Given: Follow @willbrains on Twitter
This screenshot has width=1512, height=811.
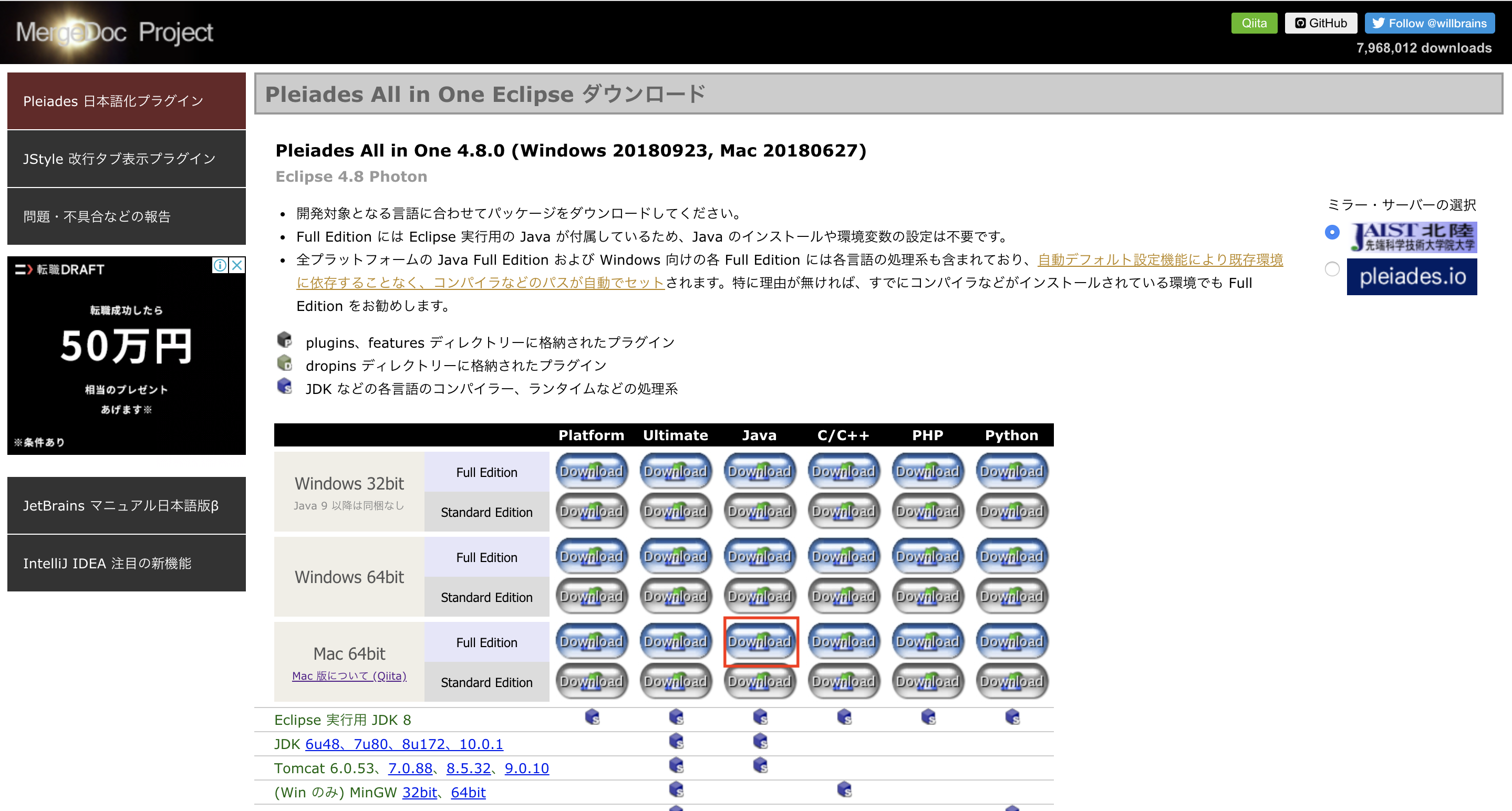Looking at the screenshot, I should point(1429,23).
